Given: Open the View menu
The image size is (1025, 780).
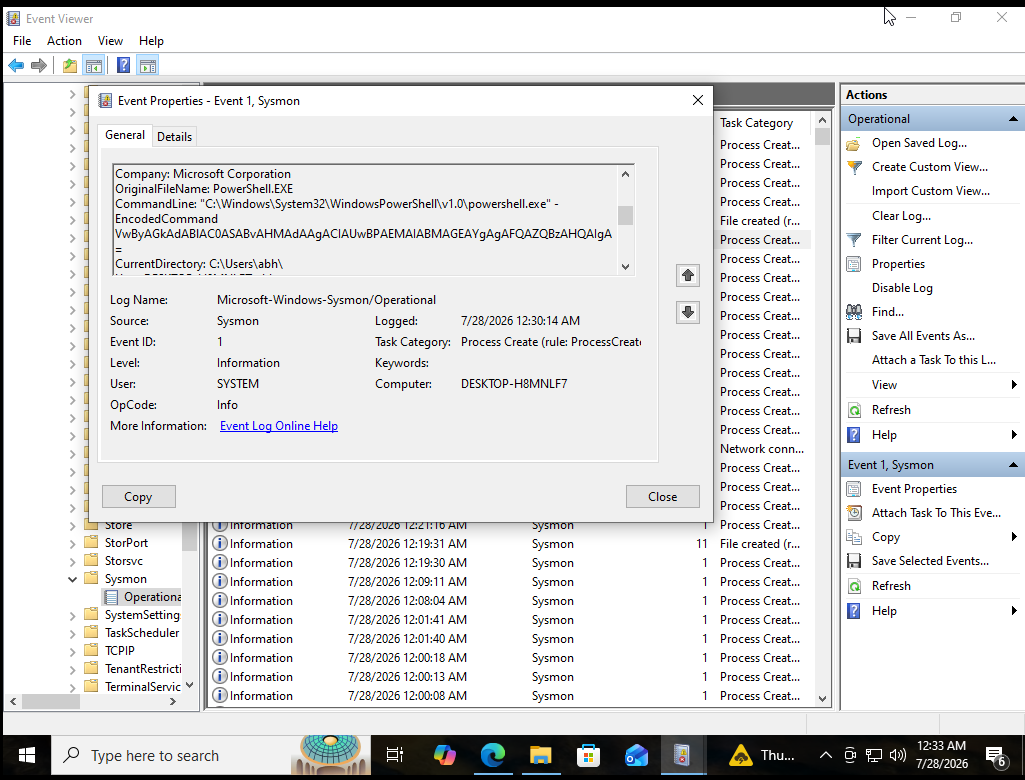Looking at the screenshot, I should [x=110, y=41].
